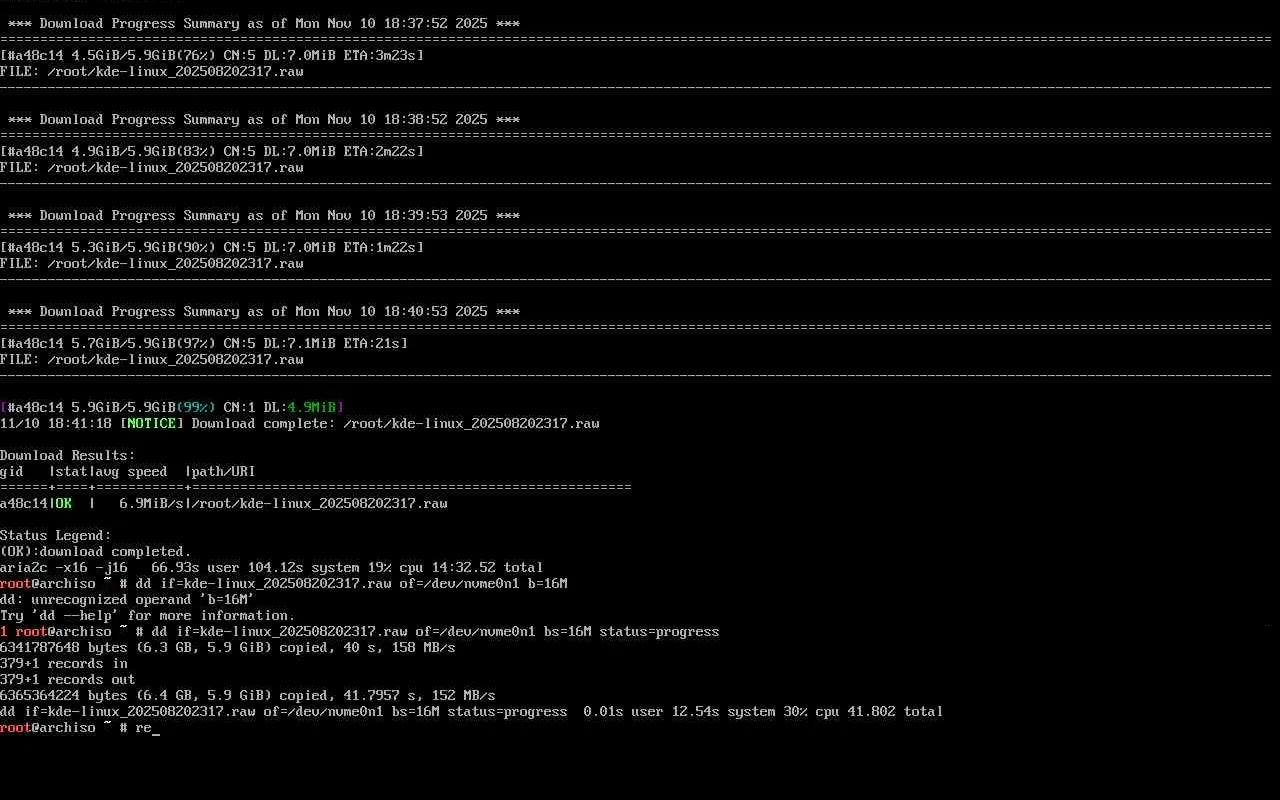Click the 'avg speed' column header

tap(132, 471)
